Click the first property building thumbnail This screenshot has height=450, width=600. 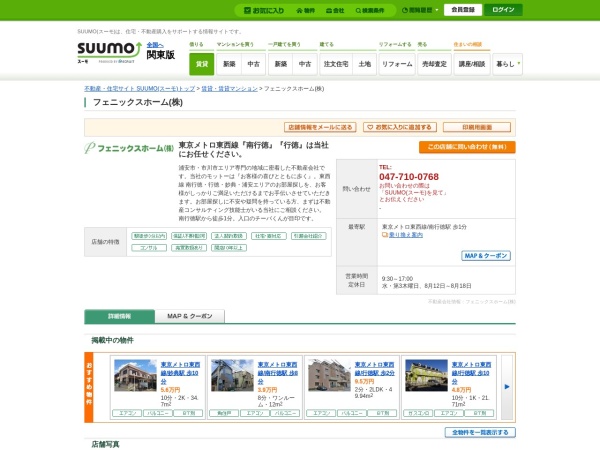(135, 375)
